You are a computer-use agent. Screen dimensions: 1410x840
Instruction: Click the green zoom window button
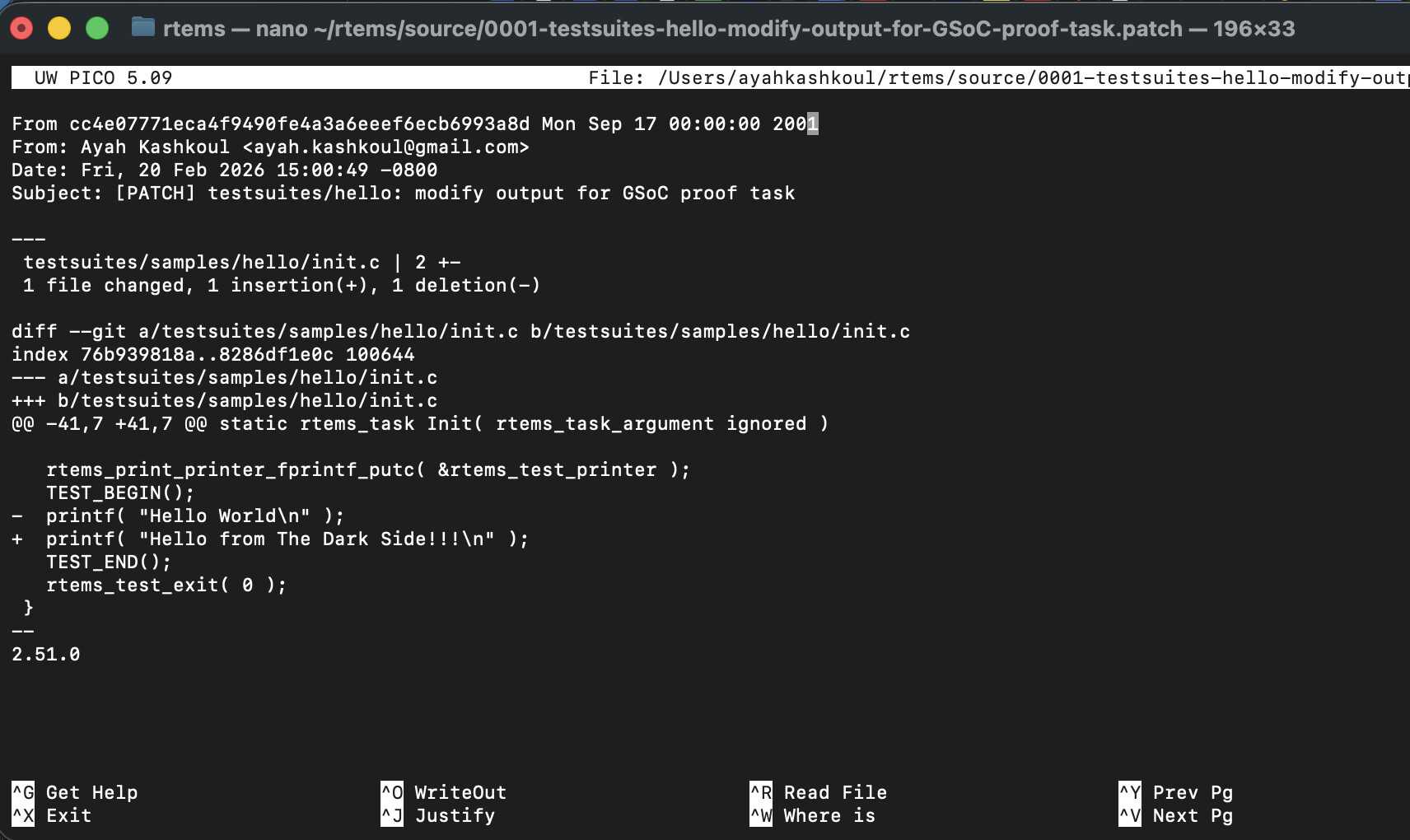tap(97, 29)
